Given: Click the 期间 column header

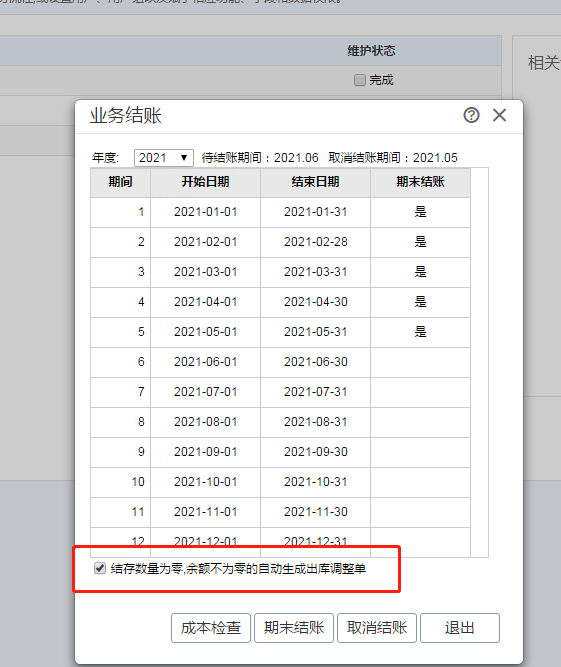Looking at the screenshot, I should click(120, 182).
